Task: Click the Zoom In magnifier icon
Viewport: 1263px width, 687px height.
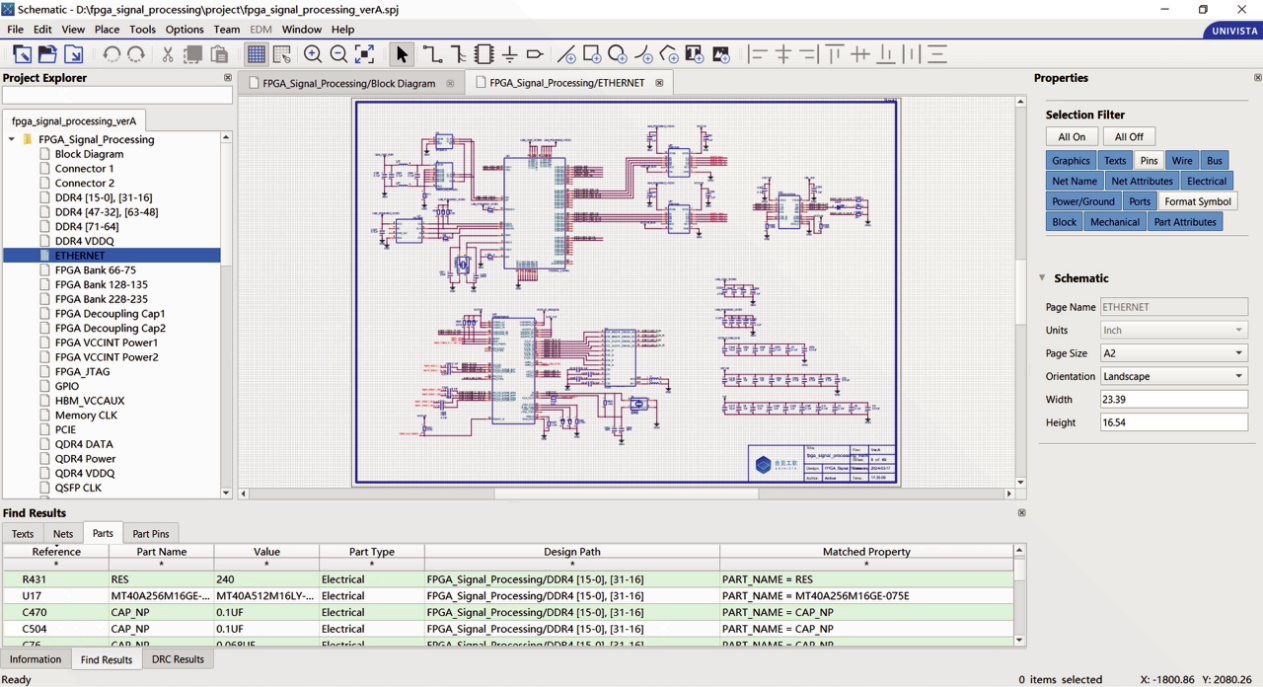Action: 313,54
